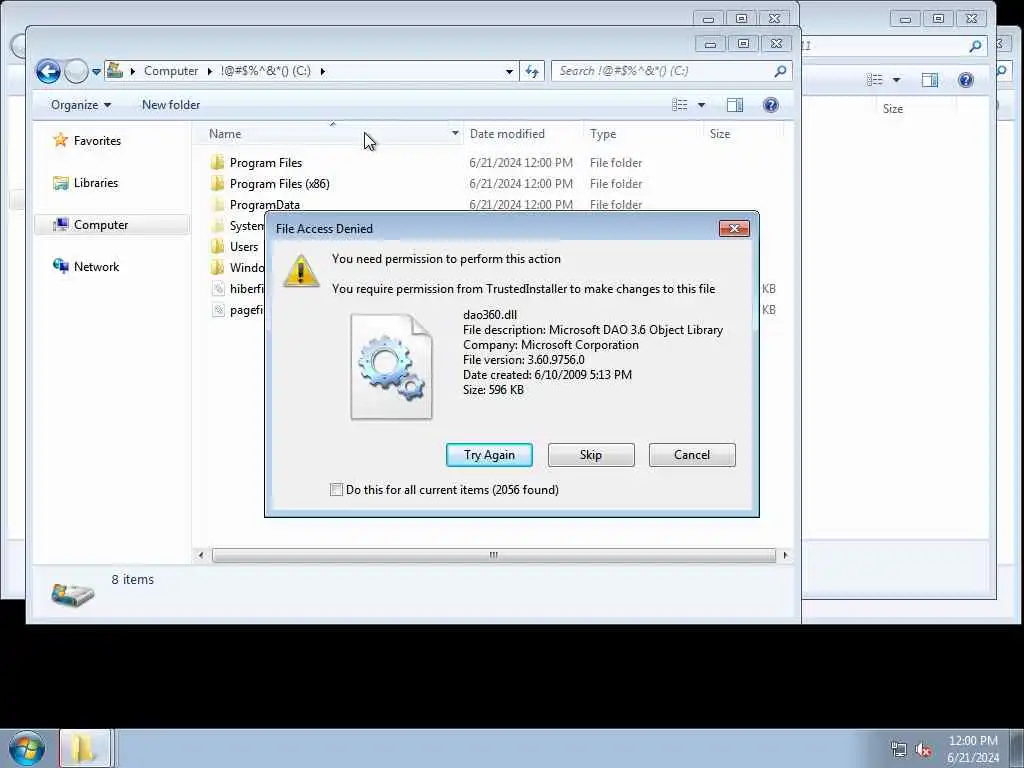Open recent pages dropdown next to Forward

[97, 72]
